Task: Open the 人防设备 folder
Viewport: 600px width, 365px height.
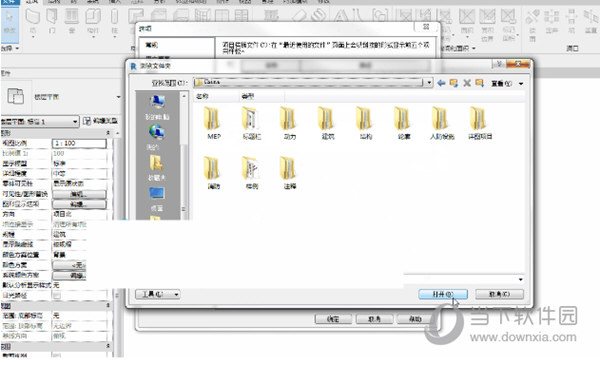Action: 442,123
